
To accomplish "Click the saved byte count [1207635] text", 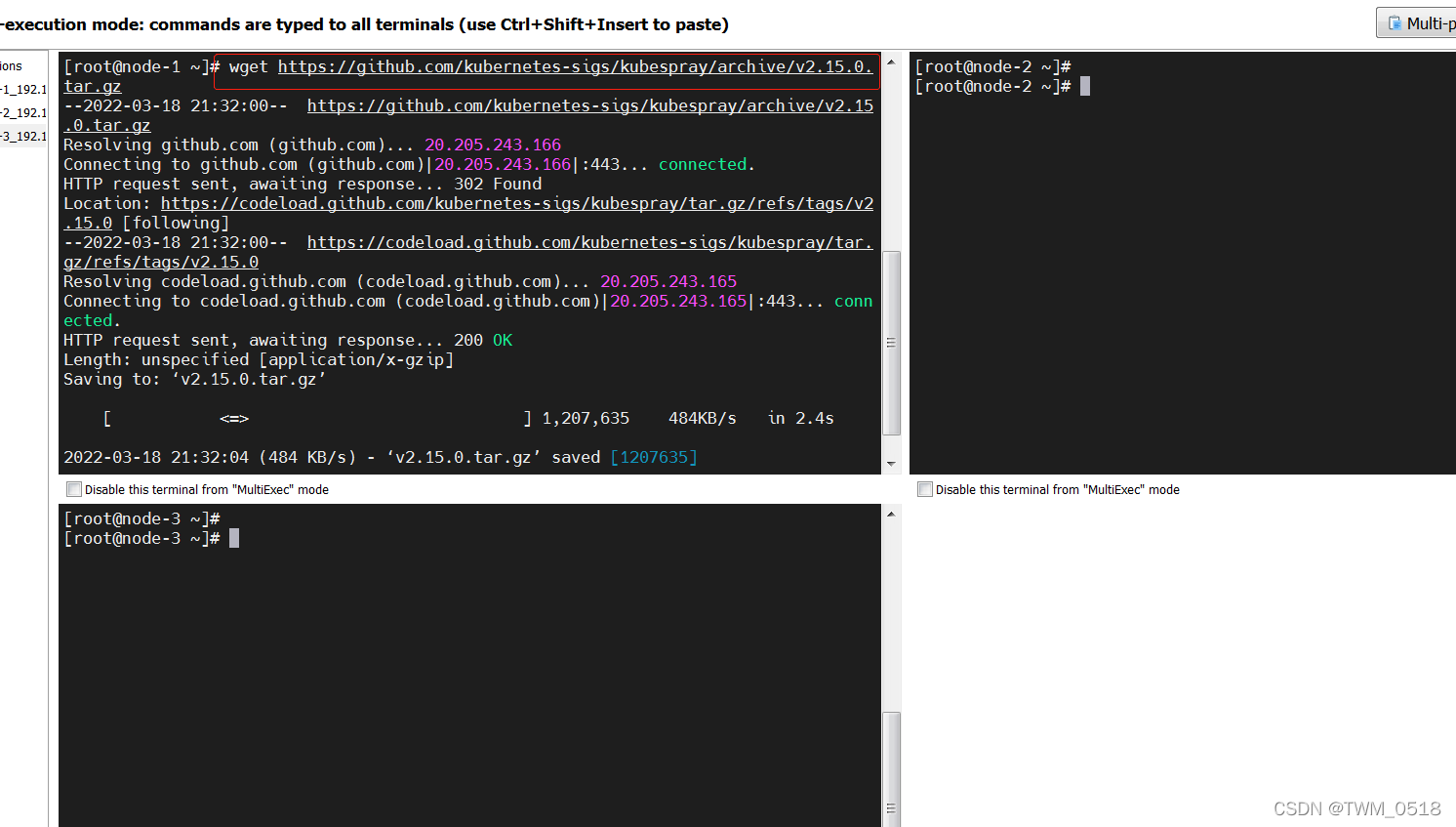I will point(654,457).
